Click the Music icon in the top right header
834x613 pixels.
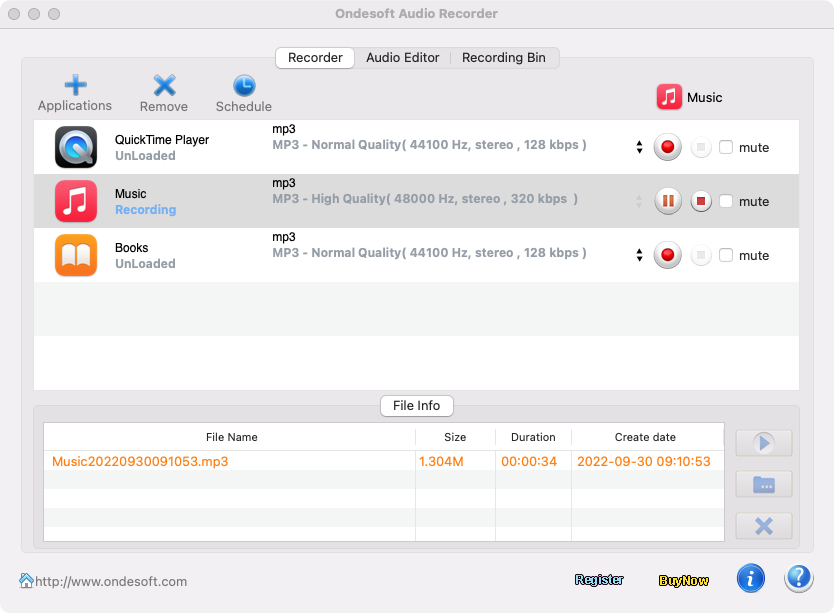pyautogui.click(x=669, y=97)
